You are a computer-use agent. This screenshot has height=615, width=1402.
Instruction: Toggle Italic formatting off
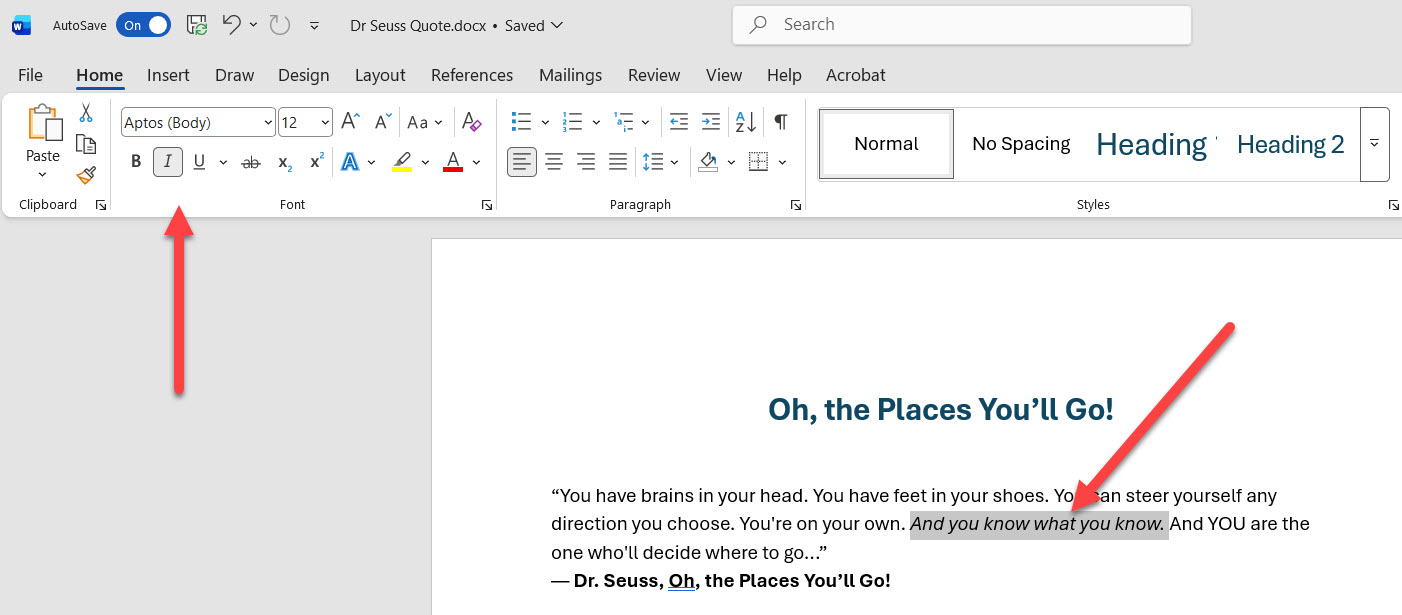[x=168, y=162]
